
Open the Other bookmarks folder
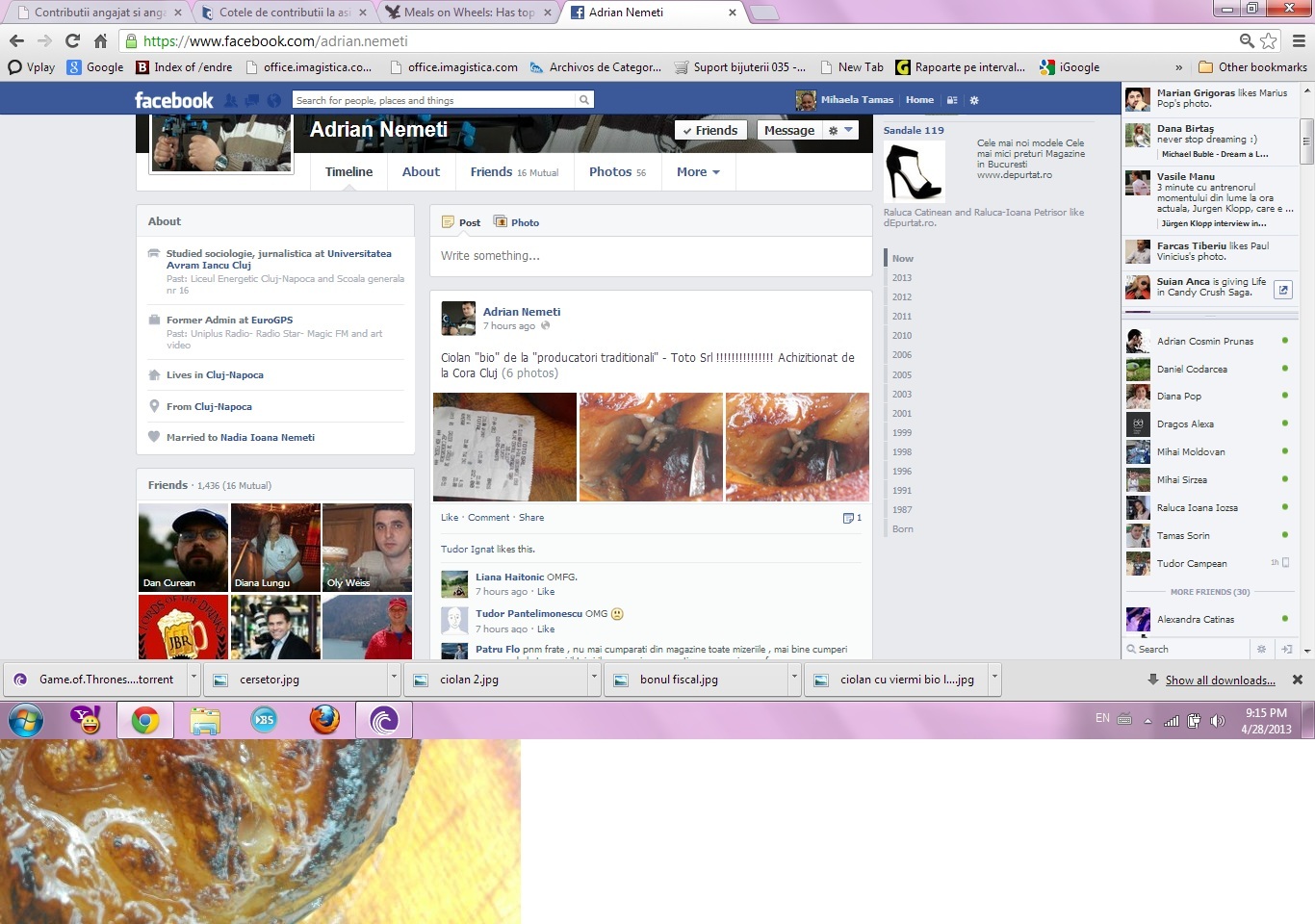(x=1252, y=67)
